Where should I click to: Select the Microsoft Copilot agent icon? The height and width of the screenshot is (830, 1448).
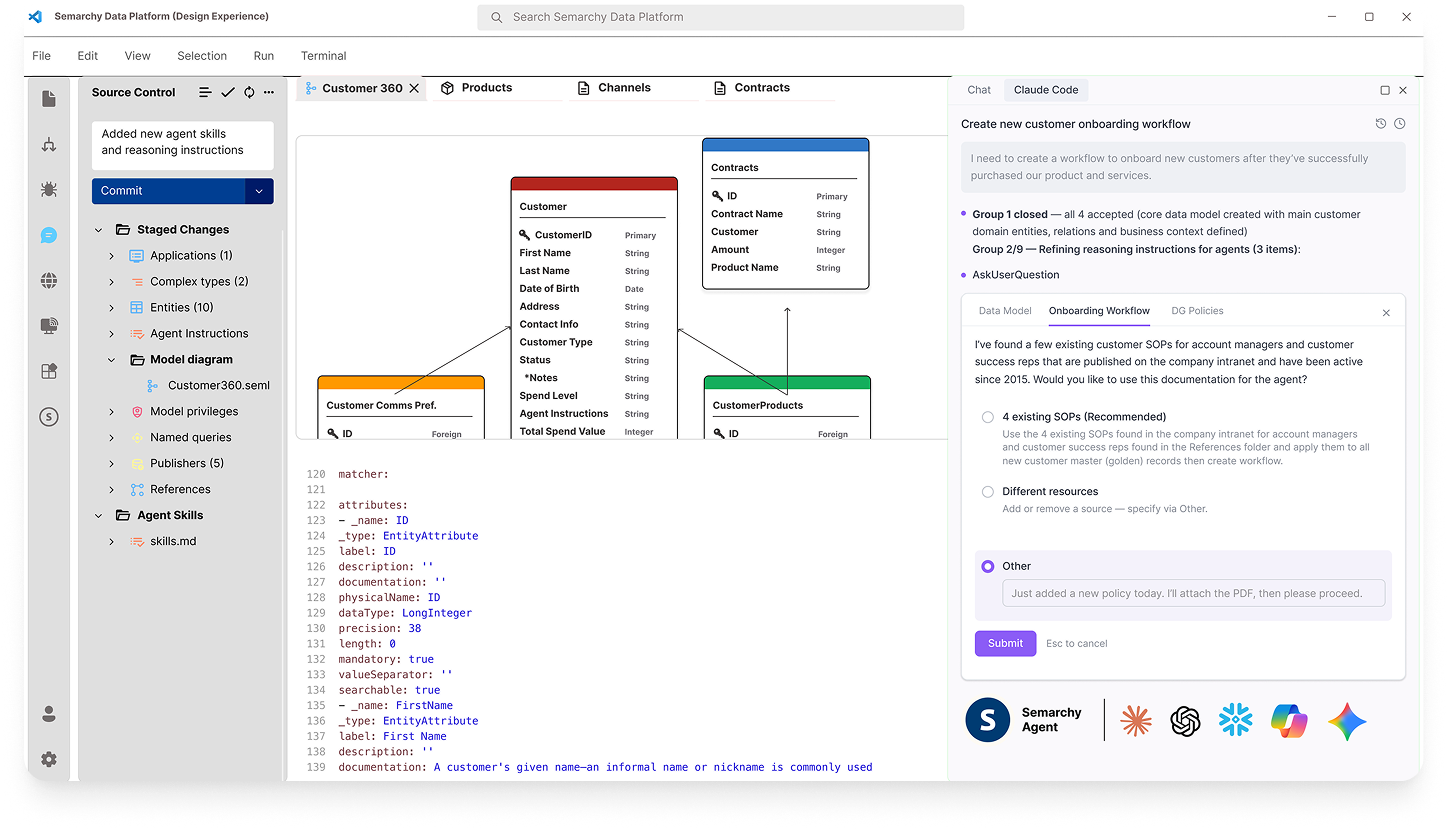pos(1289,721)
